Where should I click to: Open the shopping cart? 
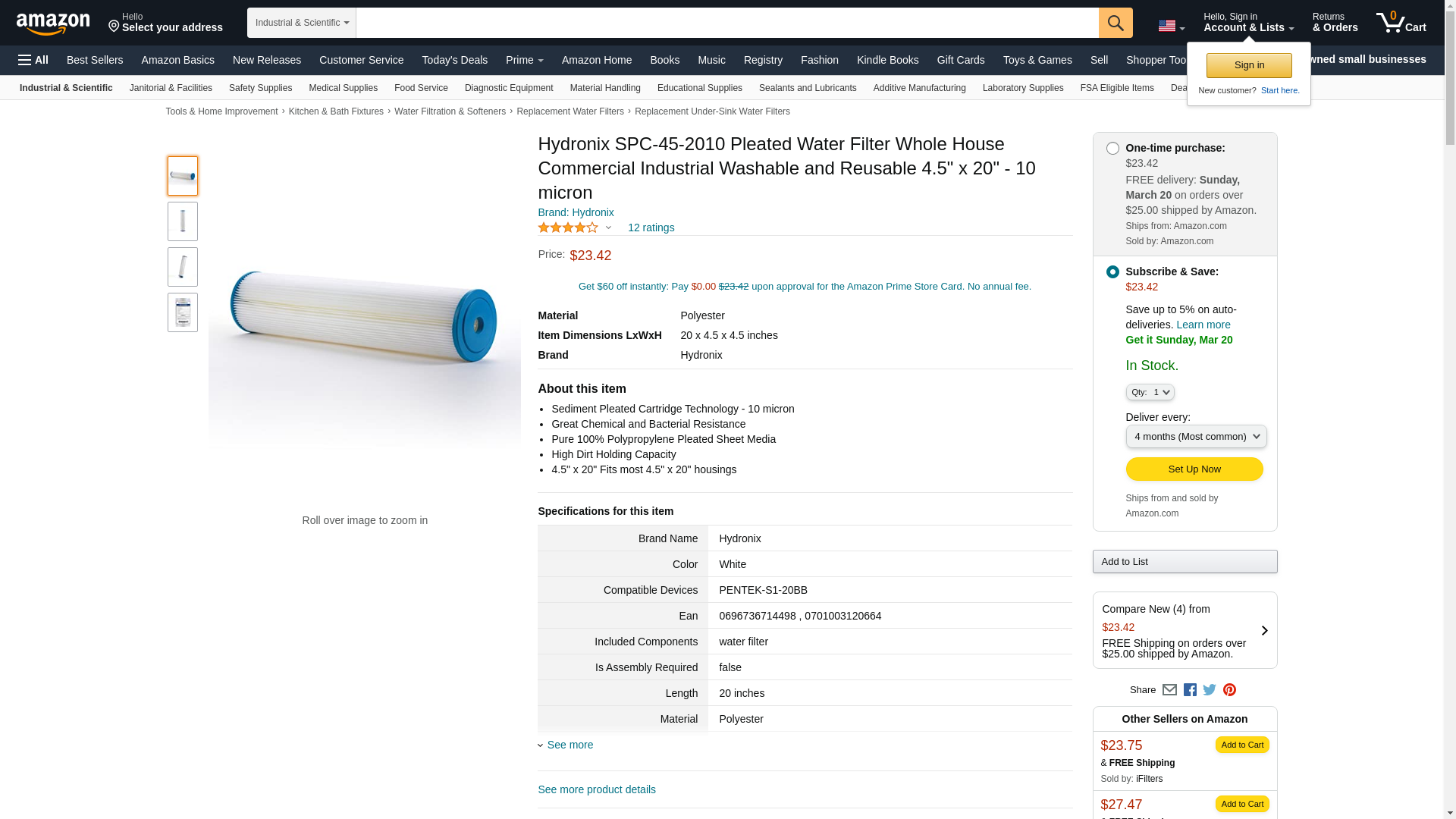coord(1401,23)
